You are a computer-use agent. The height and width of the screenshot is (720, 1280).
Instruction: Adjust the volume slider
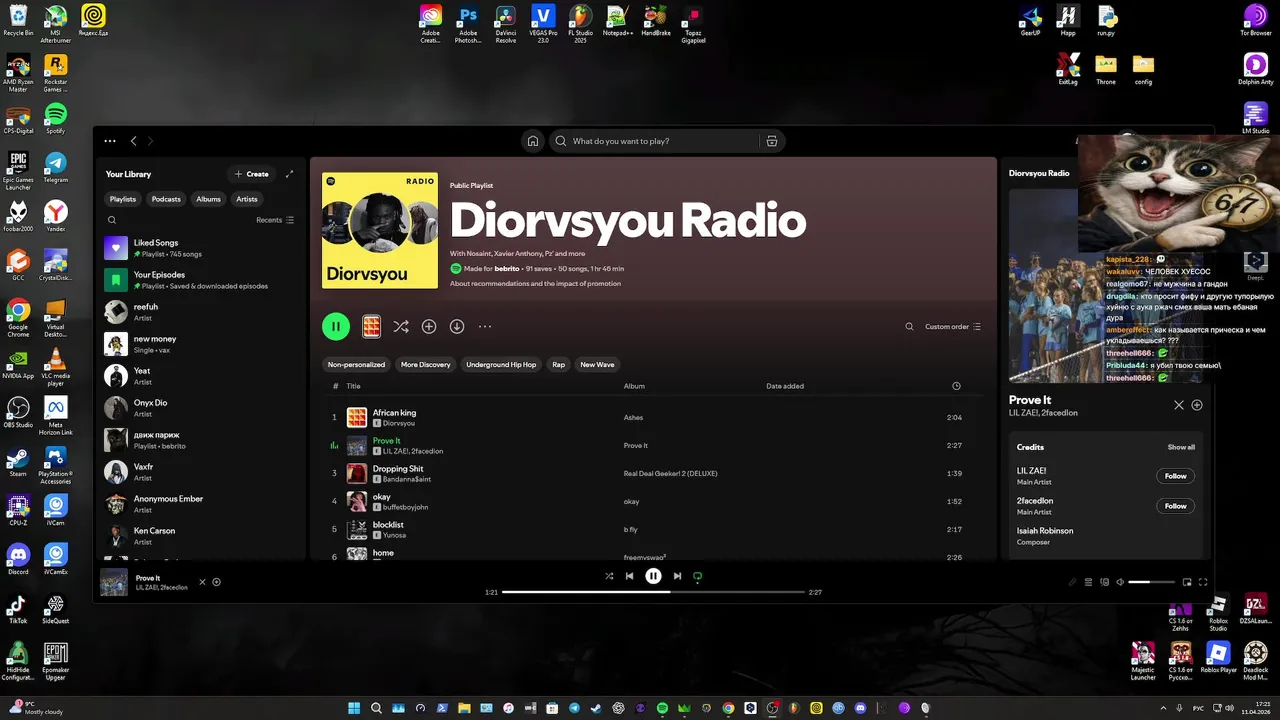click(x=1152, y=582)
